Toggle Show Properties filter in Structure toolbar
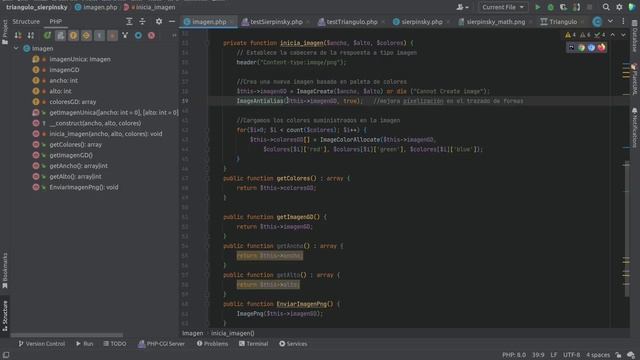The image size is (640, 360). click(x=60, y=36)
